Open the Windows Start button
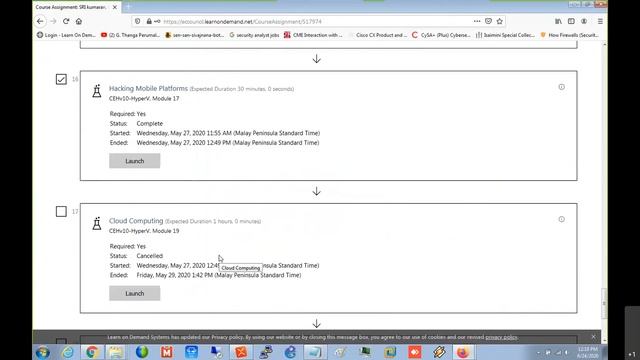This screenshot has width=640, height=360. coord(43,352)
